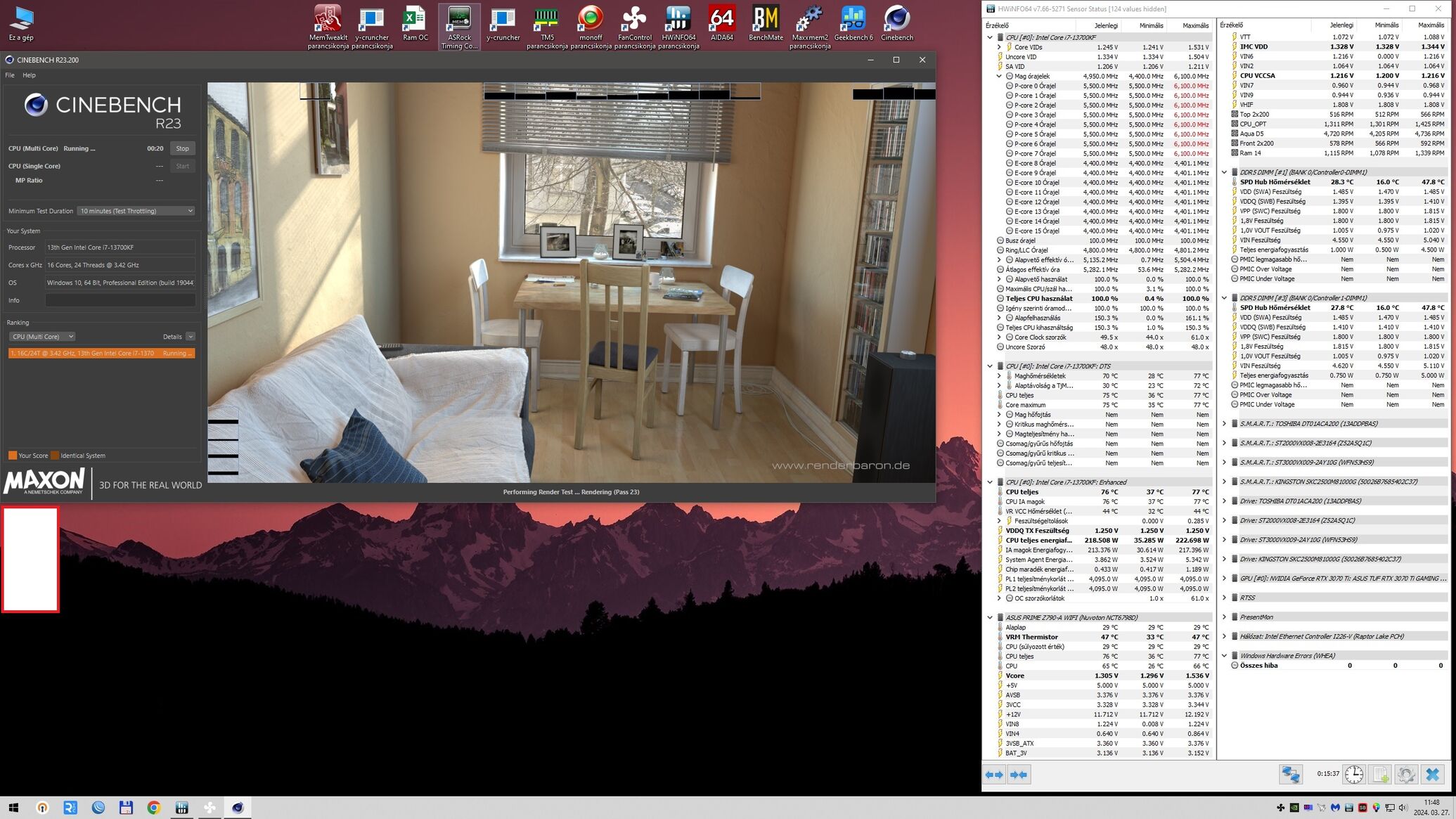Open the 'Ez a gép' desktop icon

(x=21, y=23)
